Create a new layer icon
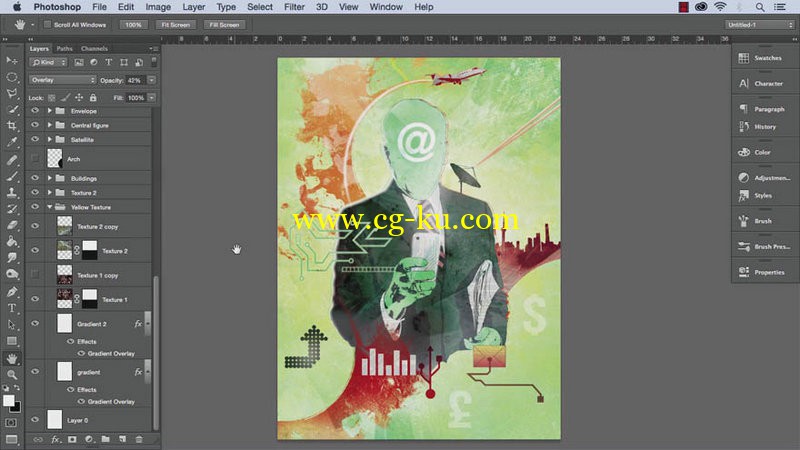 pos(122,439)
